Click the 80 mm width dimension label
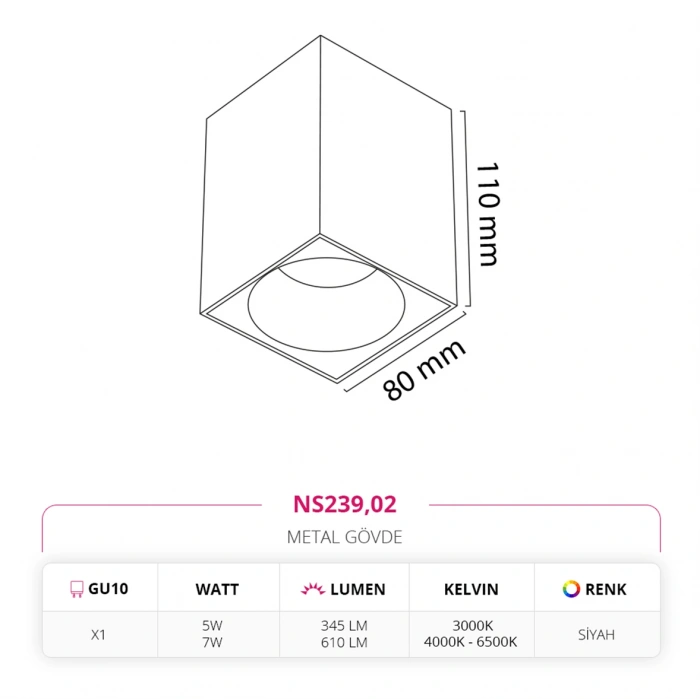 tap(426, 372)
